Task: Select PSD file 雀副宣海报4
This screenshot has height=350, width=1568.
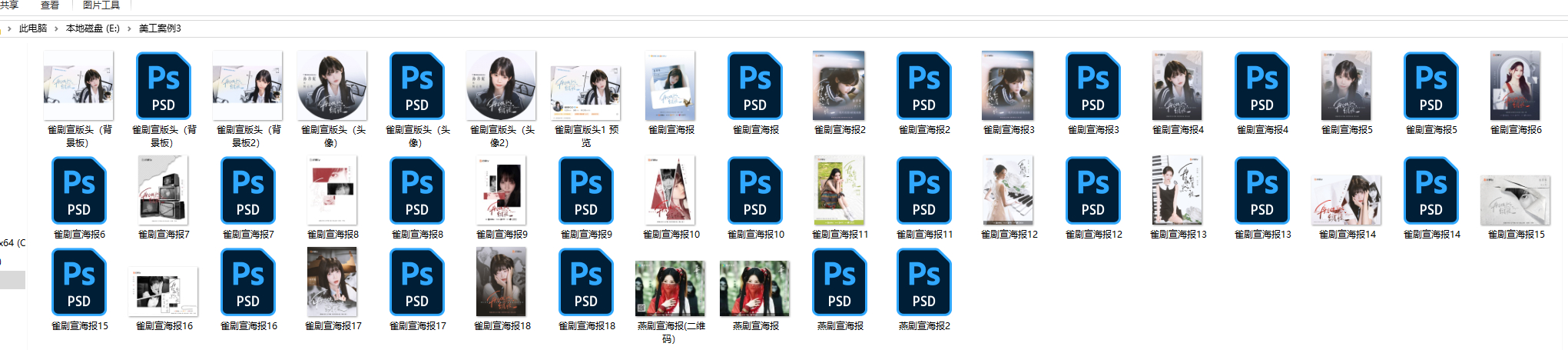Action: 1261,85
